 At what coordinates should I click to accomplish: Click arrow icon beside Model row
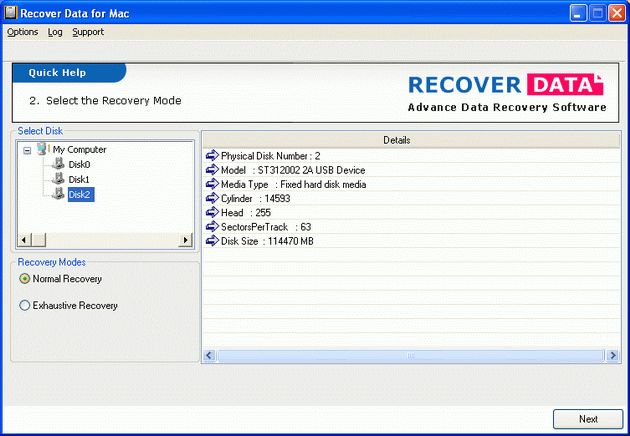coord(212,170)
